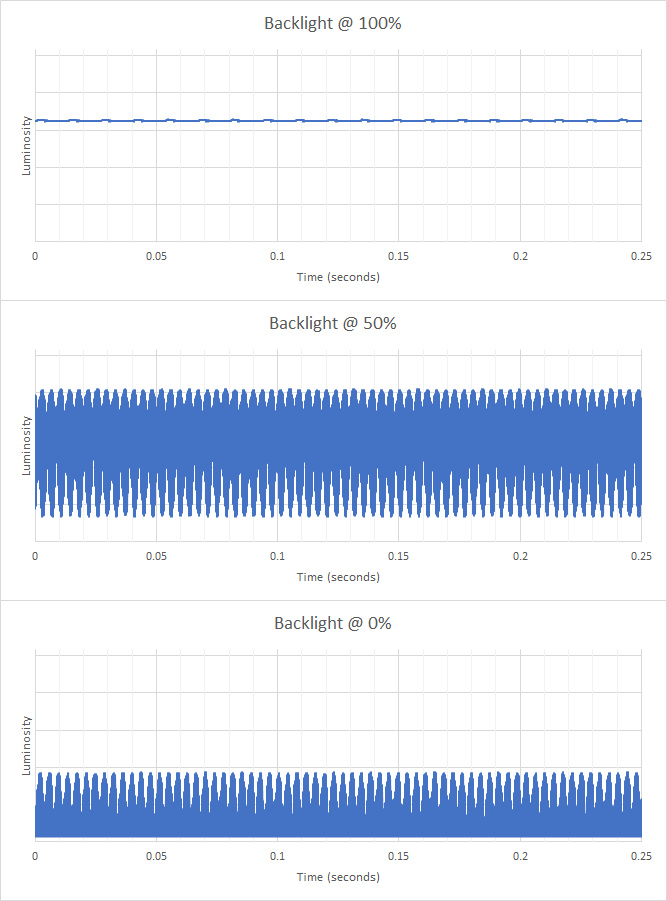The width and height of the screenshot is (667, 901).
Task: Click the 0.15 tick label in the 100% chart
Action: click(x=398, y=257)
